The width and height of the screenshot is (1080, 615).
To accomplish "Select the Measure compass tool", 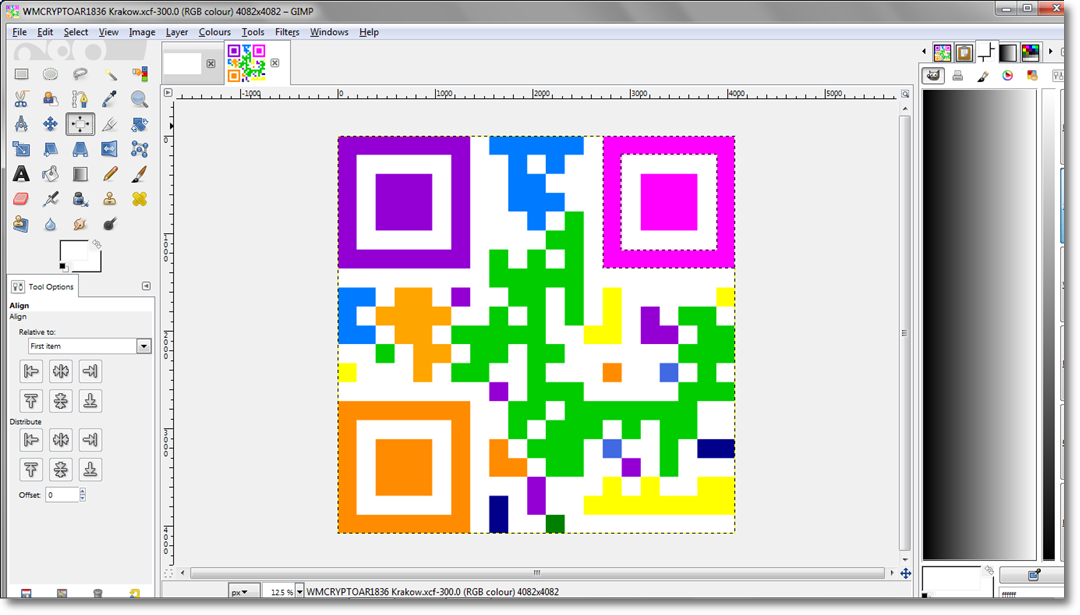I will click(x=21, y=124).
